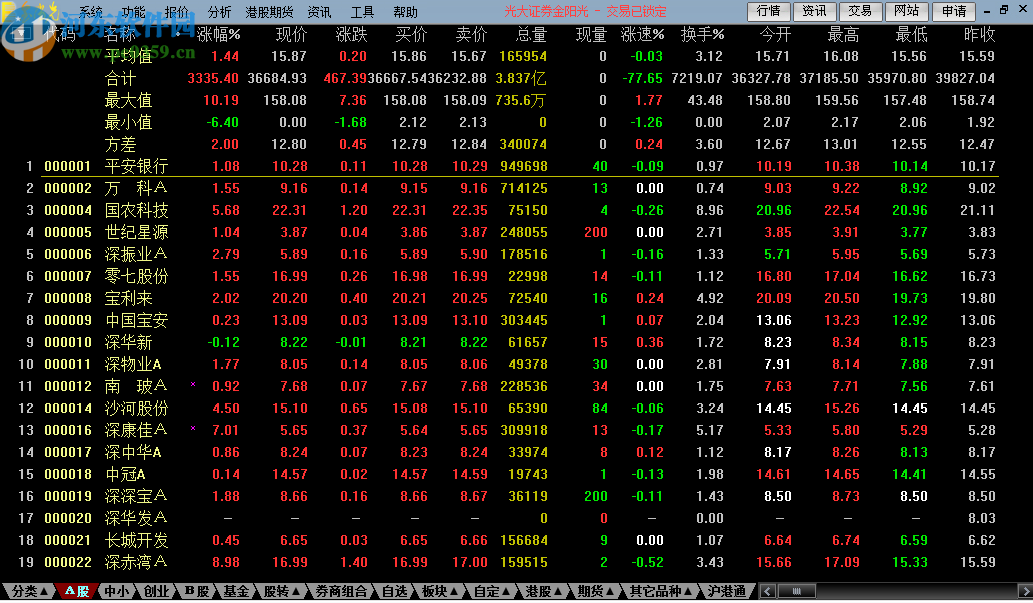
Task: Select stock row 深深宝A
Action: 507,496
